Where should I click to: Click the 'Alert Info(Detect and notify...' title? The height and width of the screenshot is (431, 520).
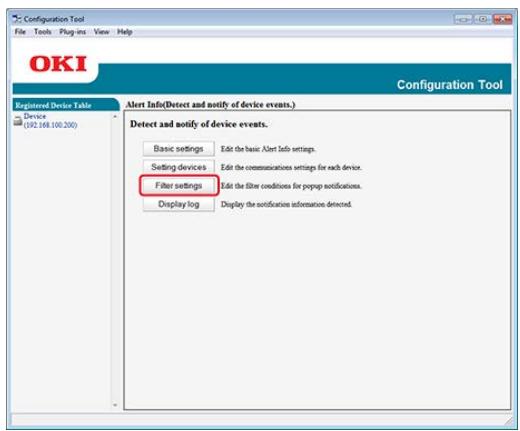[x=210, y=105]
